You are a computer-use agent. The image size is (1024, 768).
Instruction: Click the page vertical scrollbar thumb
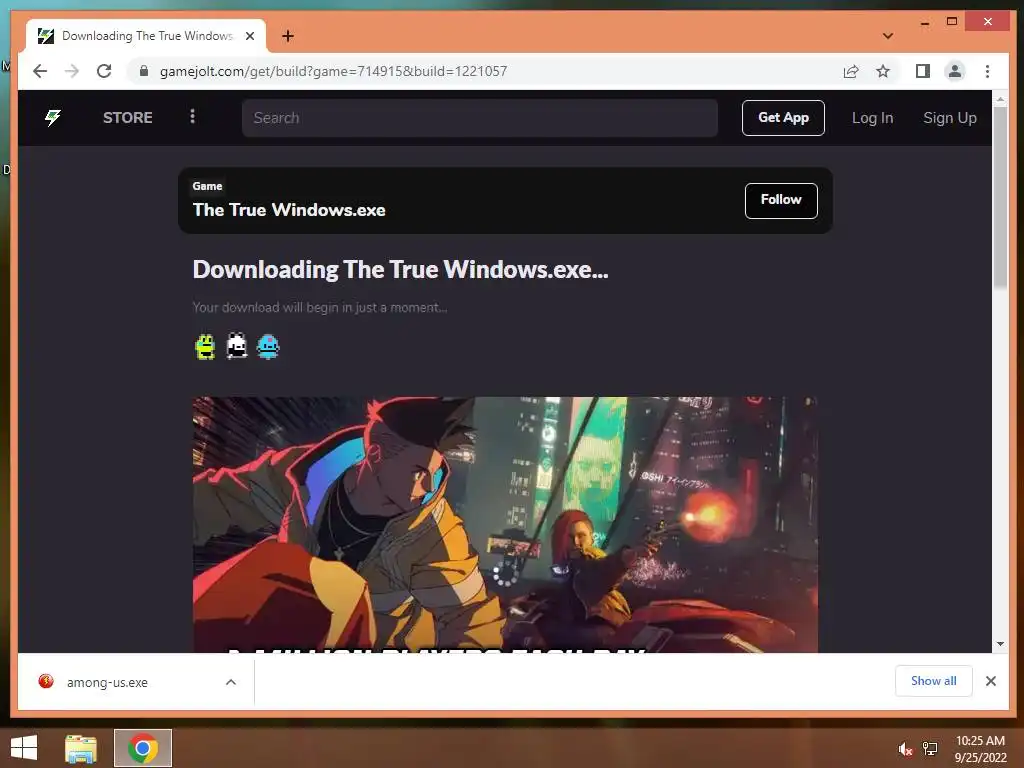click(1000, 196)
